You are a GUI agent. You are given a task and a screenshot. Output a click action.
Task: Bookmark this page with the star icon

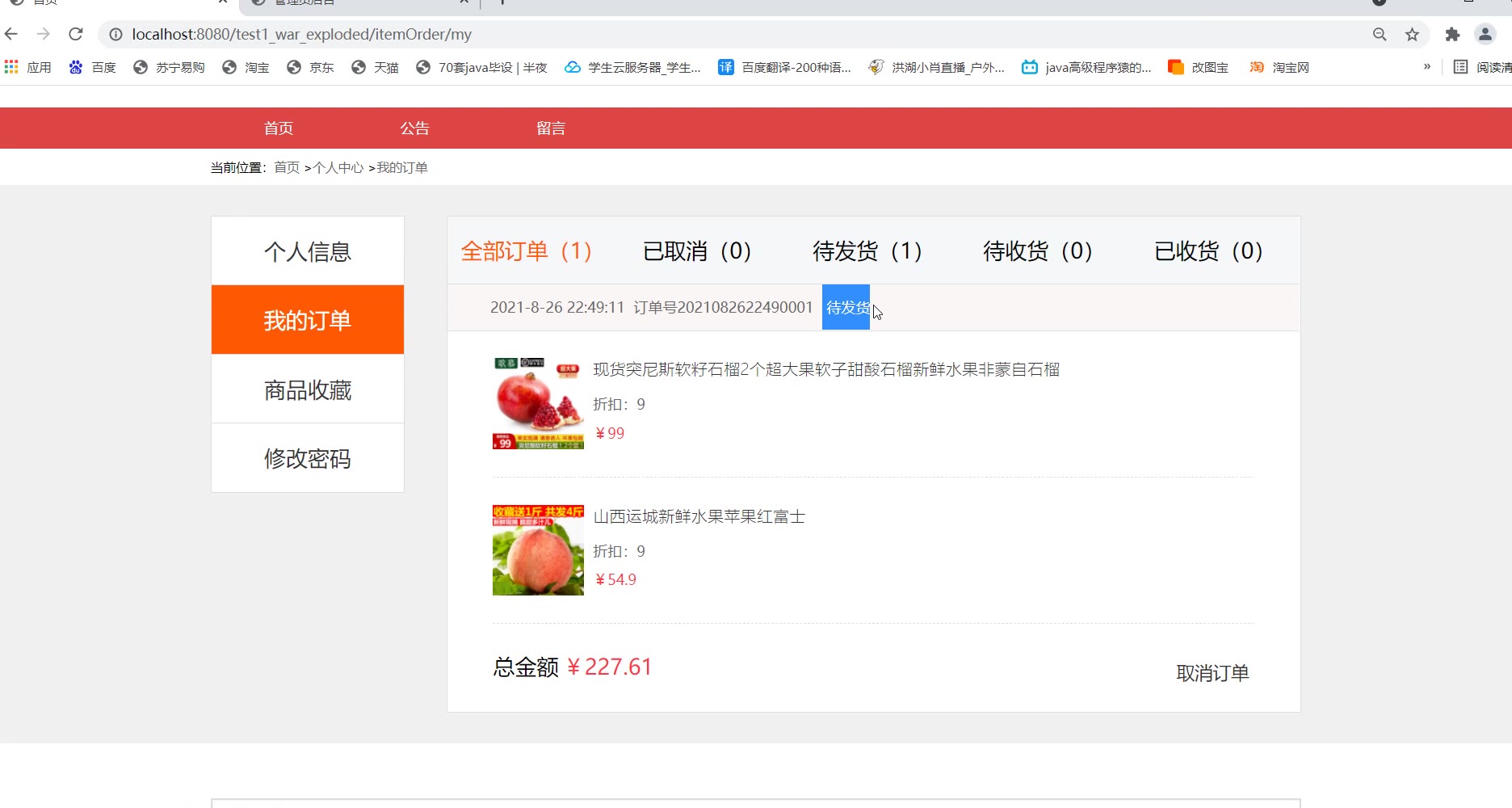(x=1412, y=34)
